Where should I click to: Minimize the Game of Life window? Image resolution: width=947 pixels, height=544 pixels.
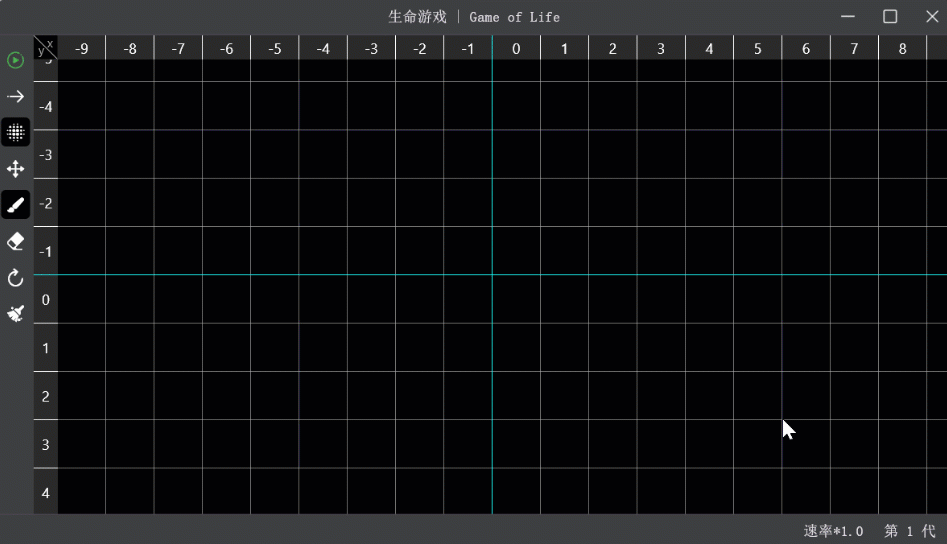[848, 17]
